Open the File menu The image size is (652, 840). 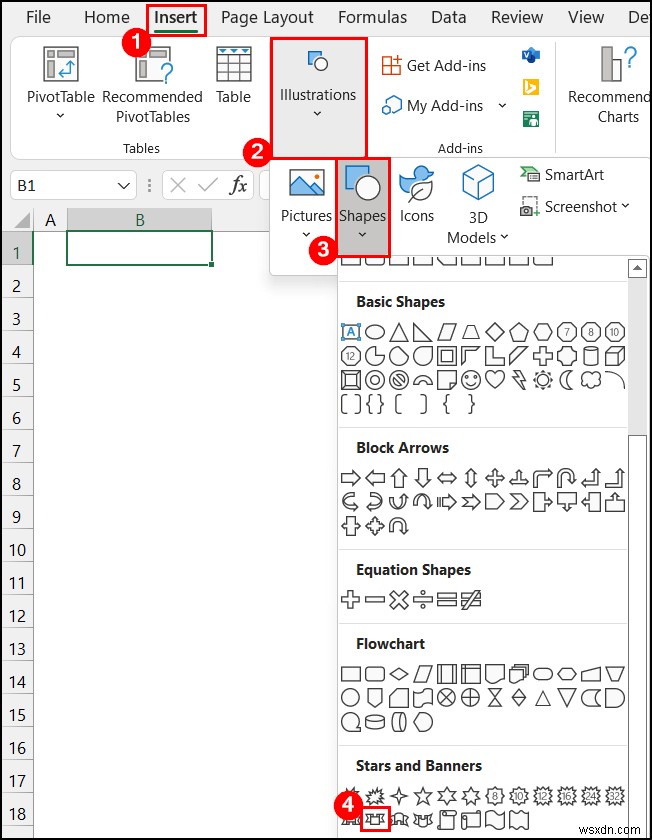point(38,18)
